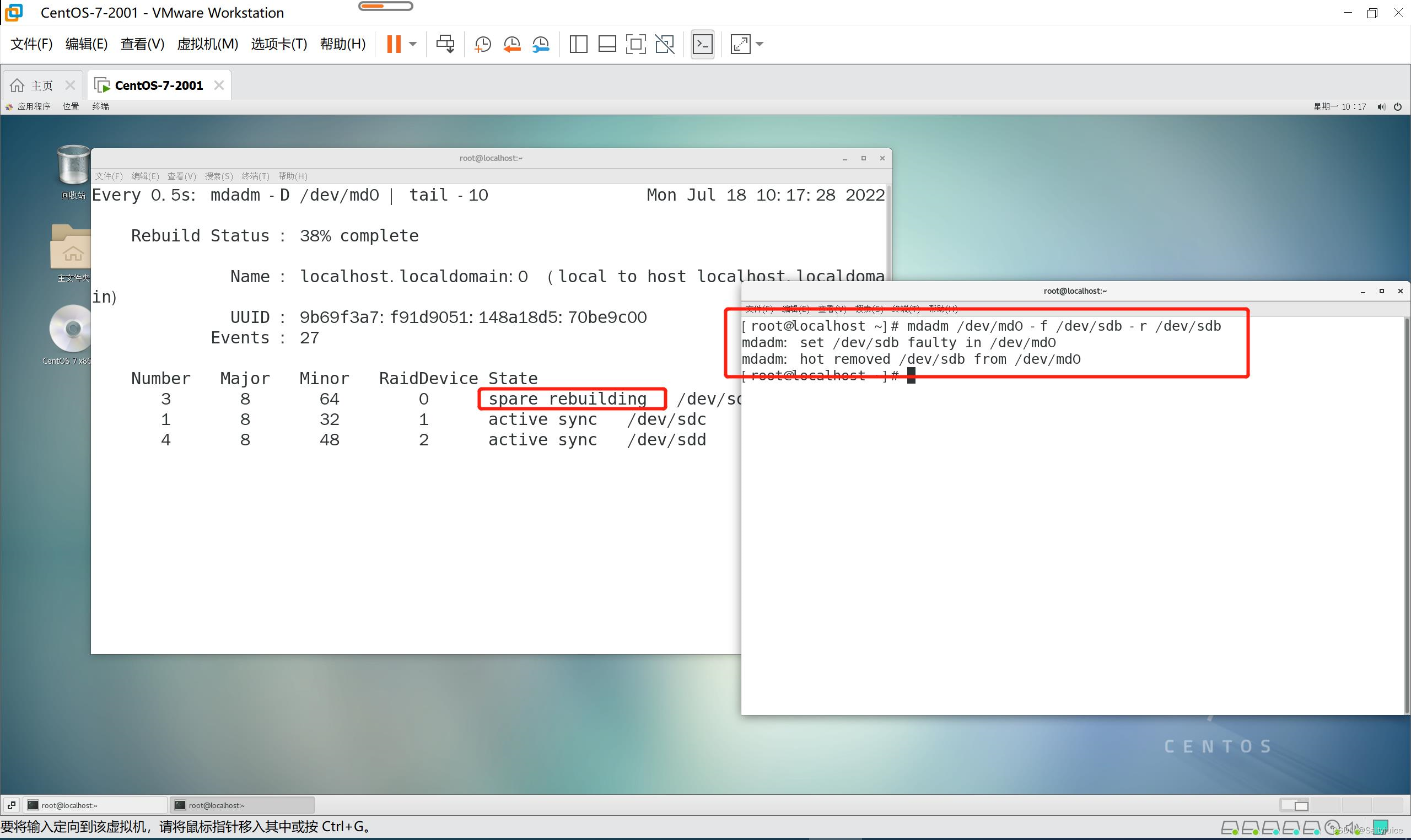This screenshot has height=840, width=1411.
Task: Switch to the first workspace in pager
Action: pos(1294,805)
